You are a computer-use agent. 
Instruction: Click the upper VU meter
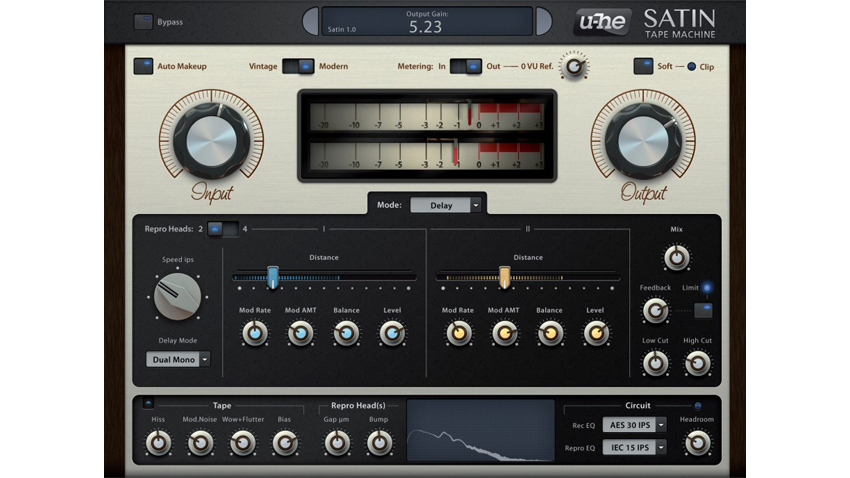(x=427, y=116)
